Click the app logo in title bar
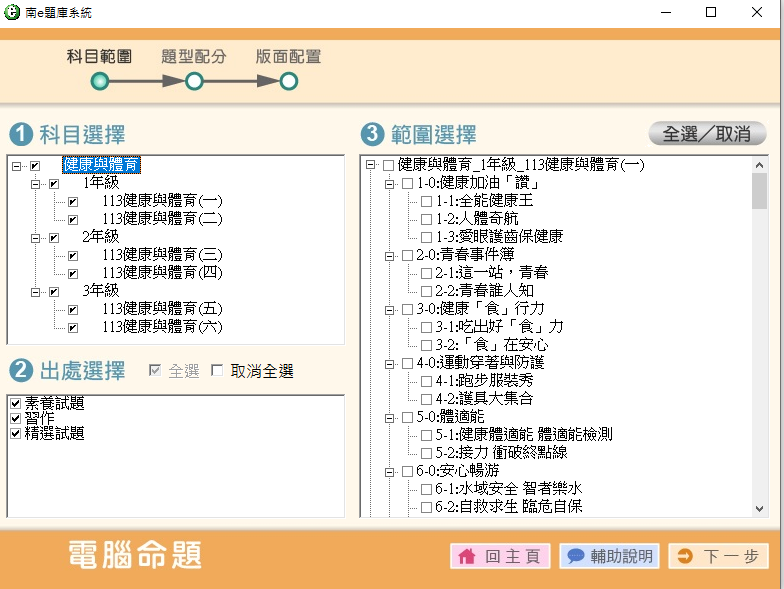 click(12, 12)
